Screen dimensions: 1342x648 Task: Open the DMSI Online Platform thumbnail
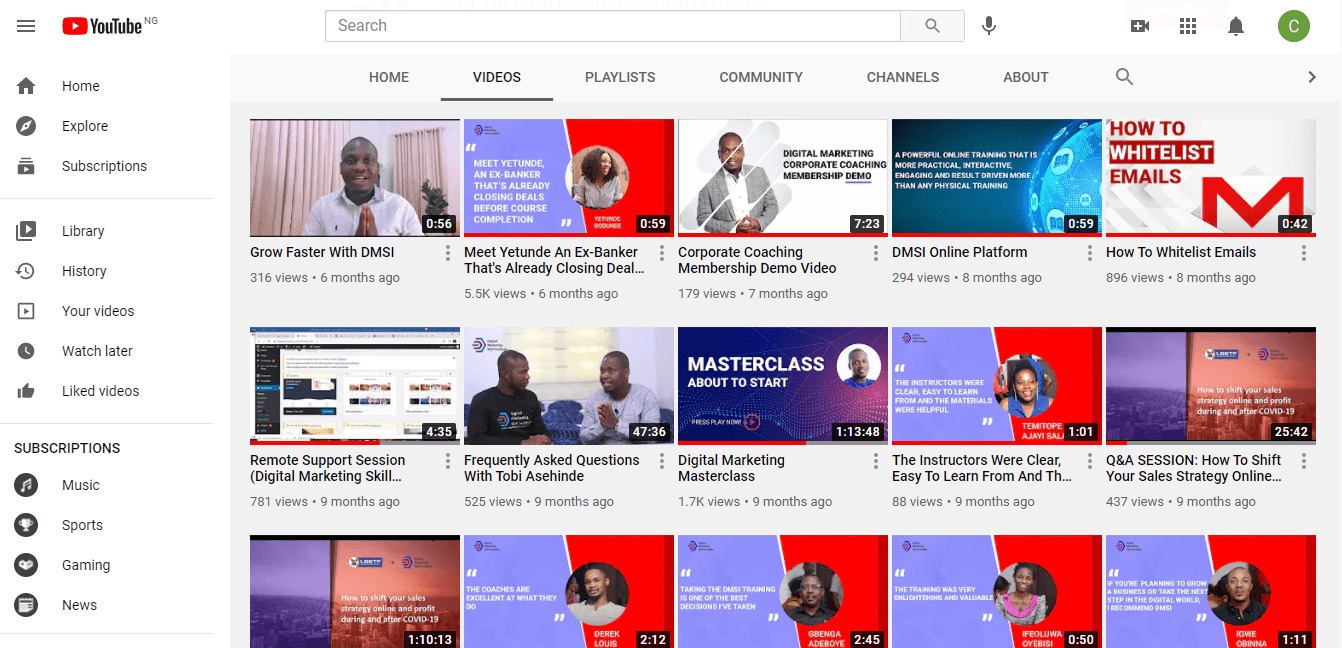pos(995,177)
